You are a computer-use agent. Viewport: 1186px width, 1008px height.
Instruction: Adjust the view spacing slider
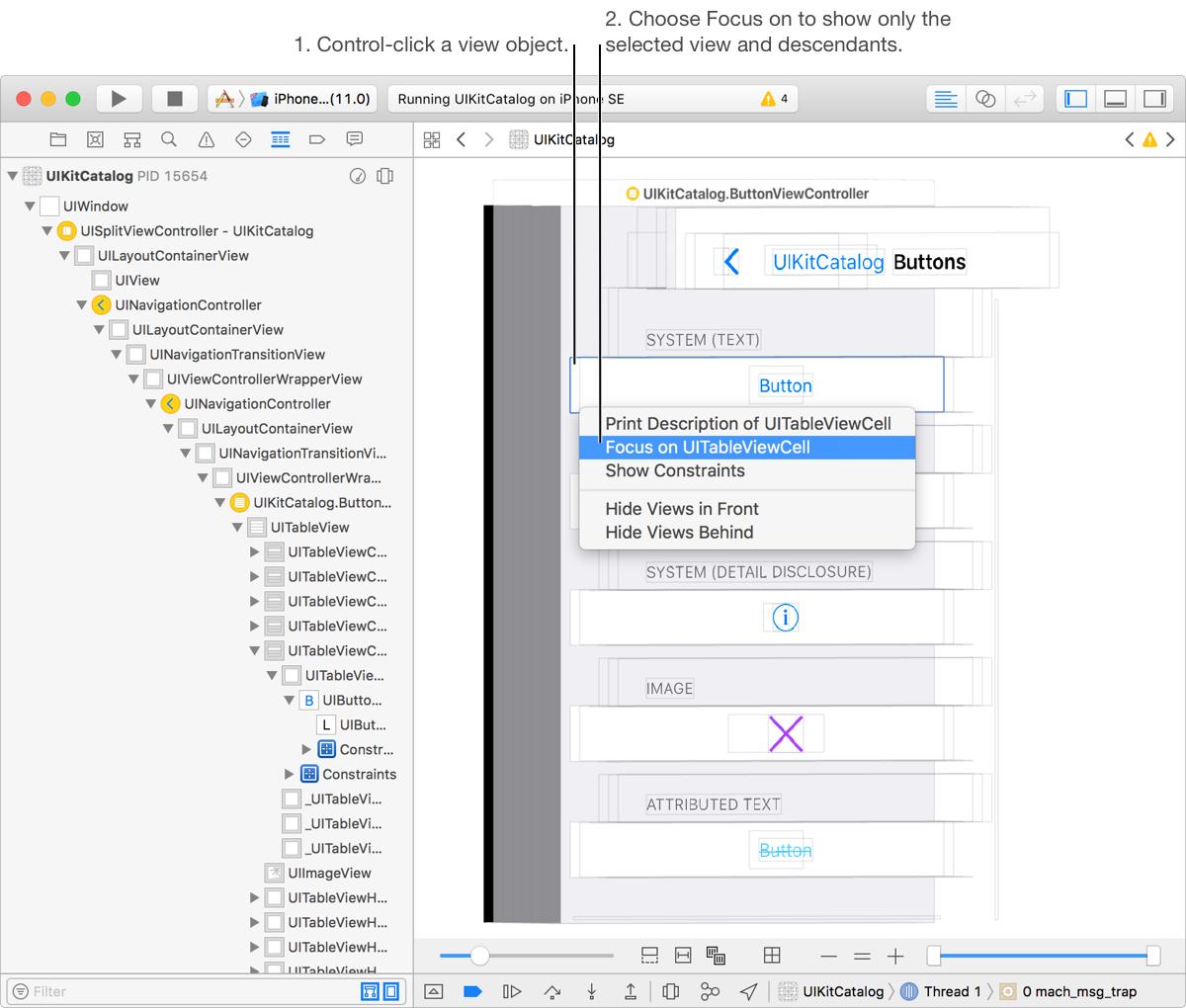point(479,956)
